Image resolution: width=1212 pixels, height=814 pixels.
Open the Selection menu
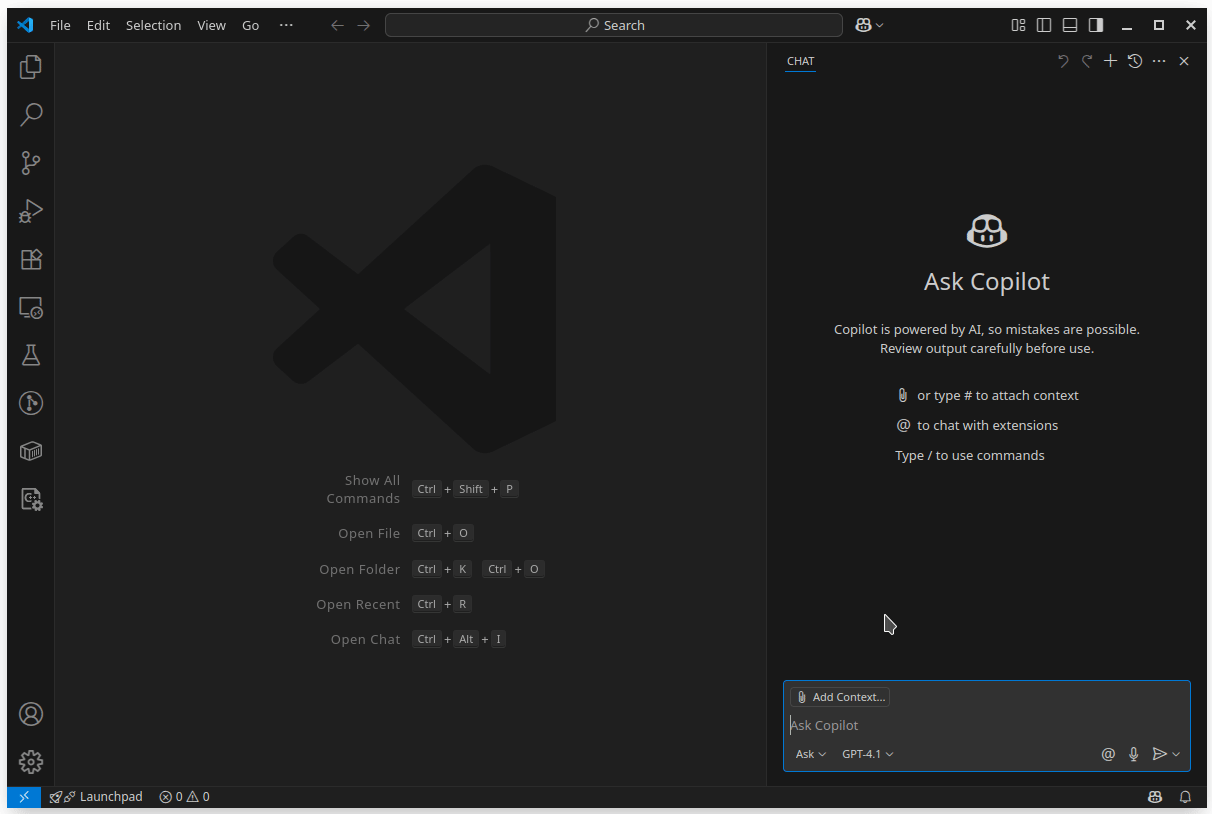(x=153, y=25)
